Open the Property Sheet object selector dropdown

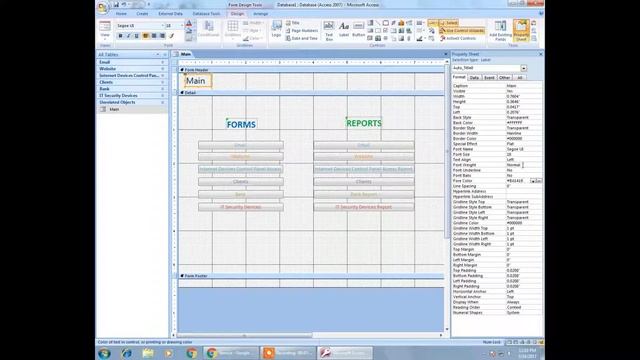tap(524, 68)
